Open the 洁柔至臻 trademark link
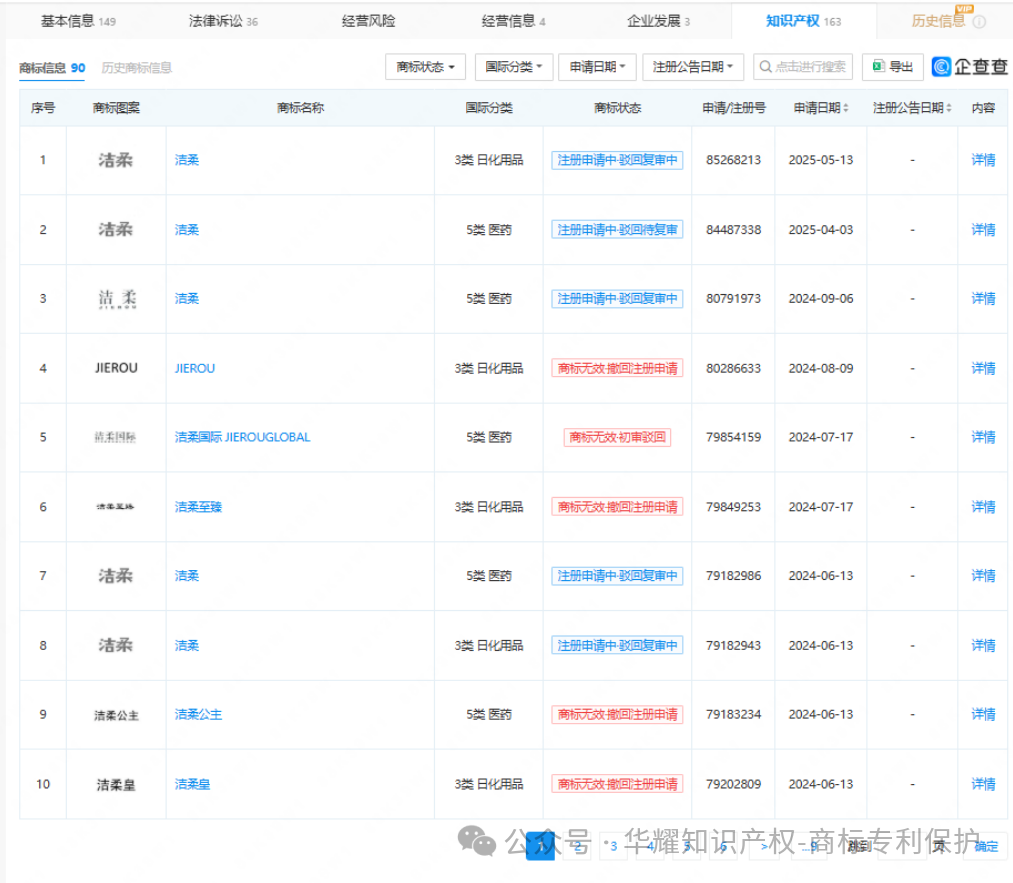 pos(198,507)
